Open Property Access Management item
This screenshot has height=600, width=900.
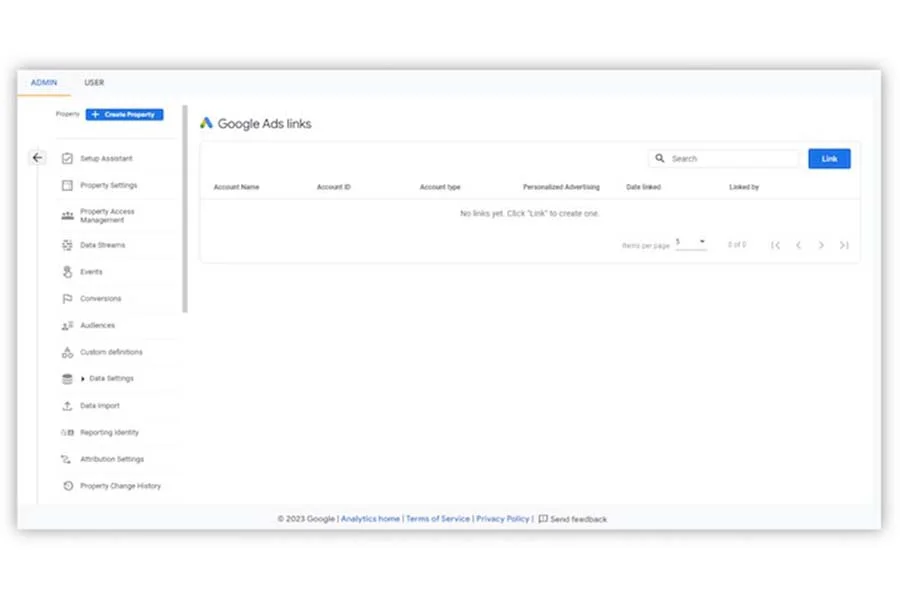pos(107,216)
